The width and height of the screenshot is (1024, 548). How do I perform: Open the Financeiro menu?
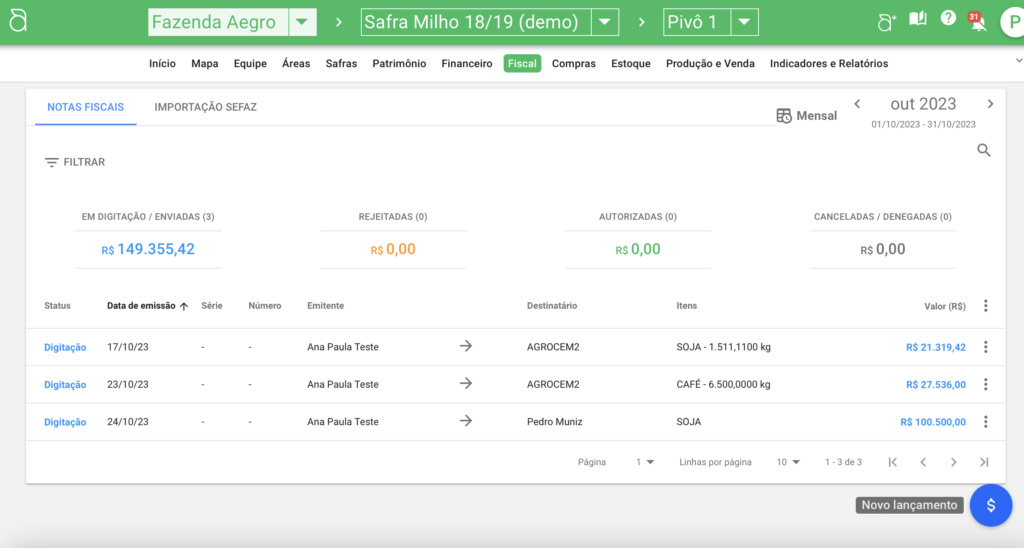466,64
